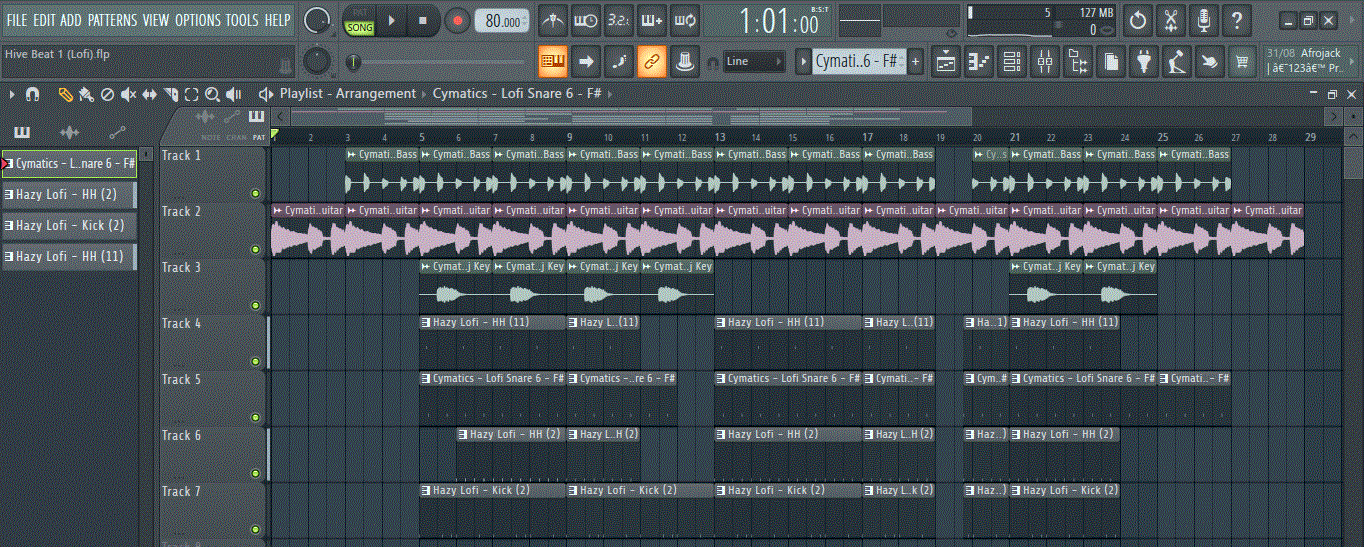Toggle Playlist snap magnet icon
The height and width of the screenshot is (547, 1364).
click(x=32, y=94)
